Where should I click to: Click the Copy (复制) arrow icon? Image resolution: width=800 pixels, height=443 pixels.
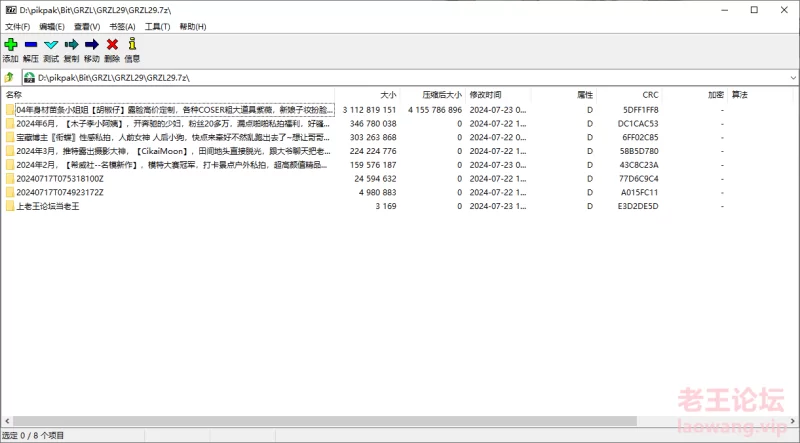coord(71,44)
